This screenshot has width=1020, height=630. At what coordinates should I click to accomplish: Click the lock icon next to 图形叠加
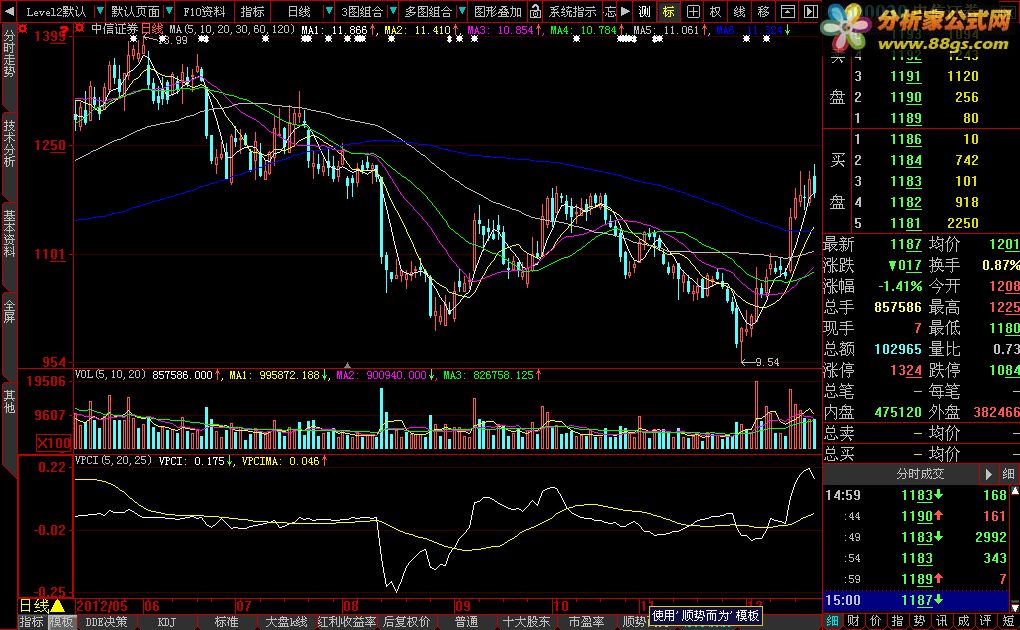pos(535,11)
